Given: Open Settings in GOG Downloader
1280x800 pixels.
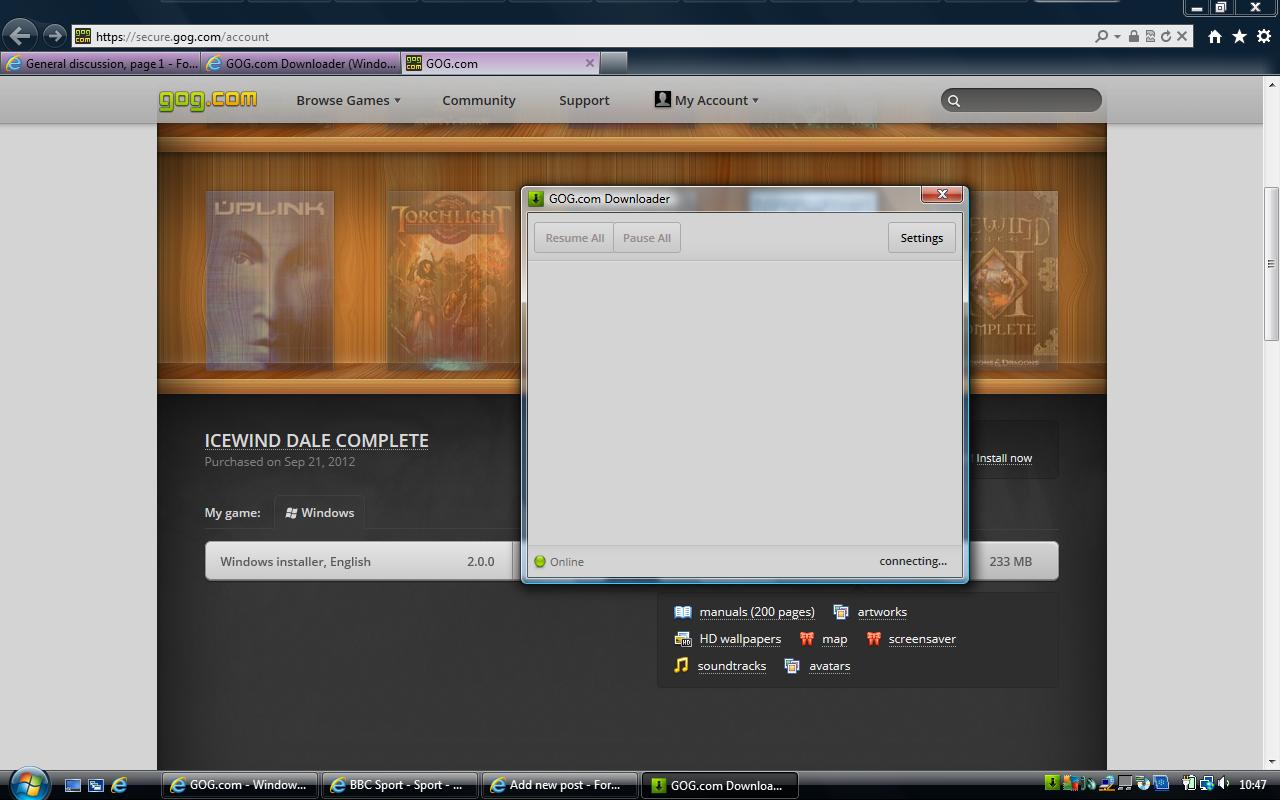Looking at the screenshot, I should click(x=921, y=238).
